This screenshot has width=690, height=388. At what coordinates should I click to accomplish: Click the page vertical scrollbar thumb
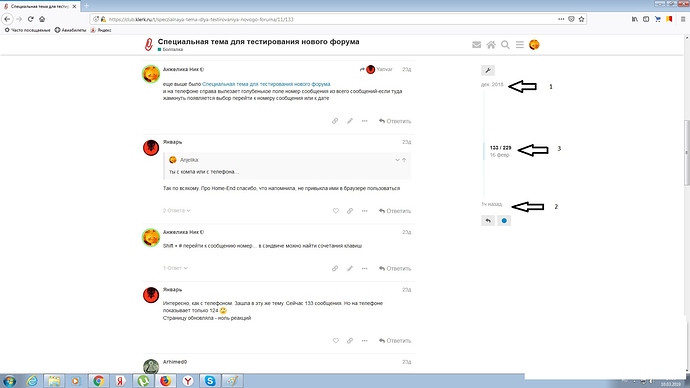(686, 153)
